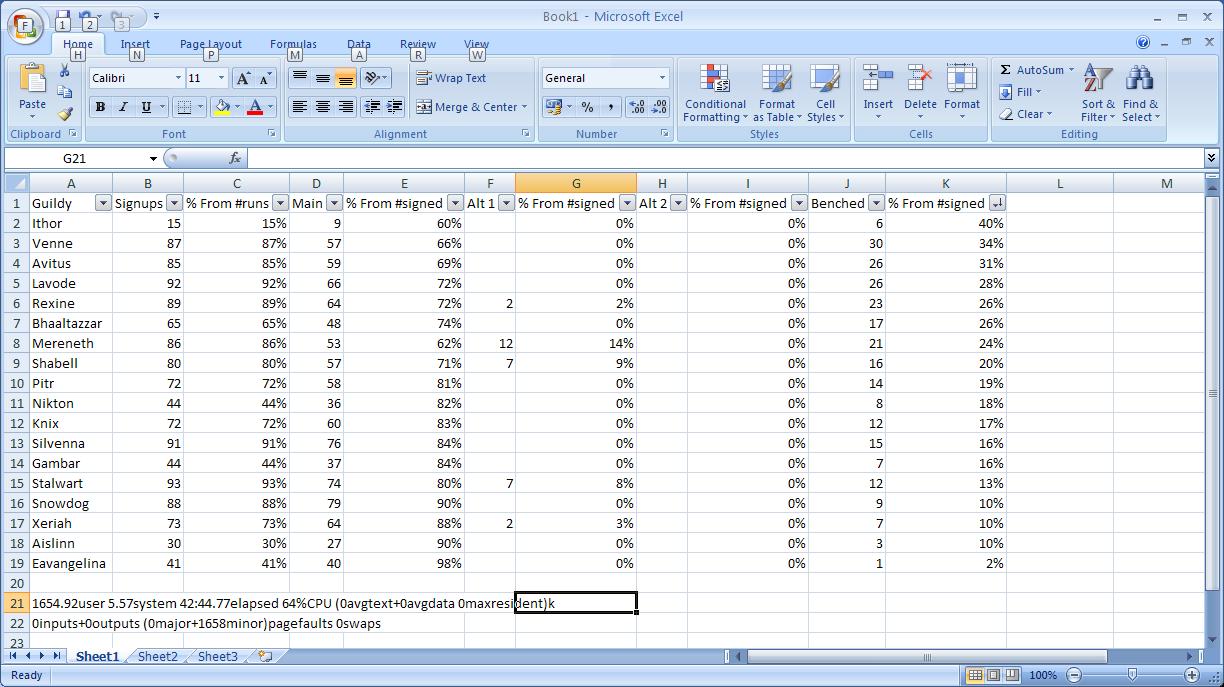Click the Clear button in Editing
Image resolution: width=1224 pixels, height=687 pixels.
pyautogui.click(x=1025, y=114)
